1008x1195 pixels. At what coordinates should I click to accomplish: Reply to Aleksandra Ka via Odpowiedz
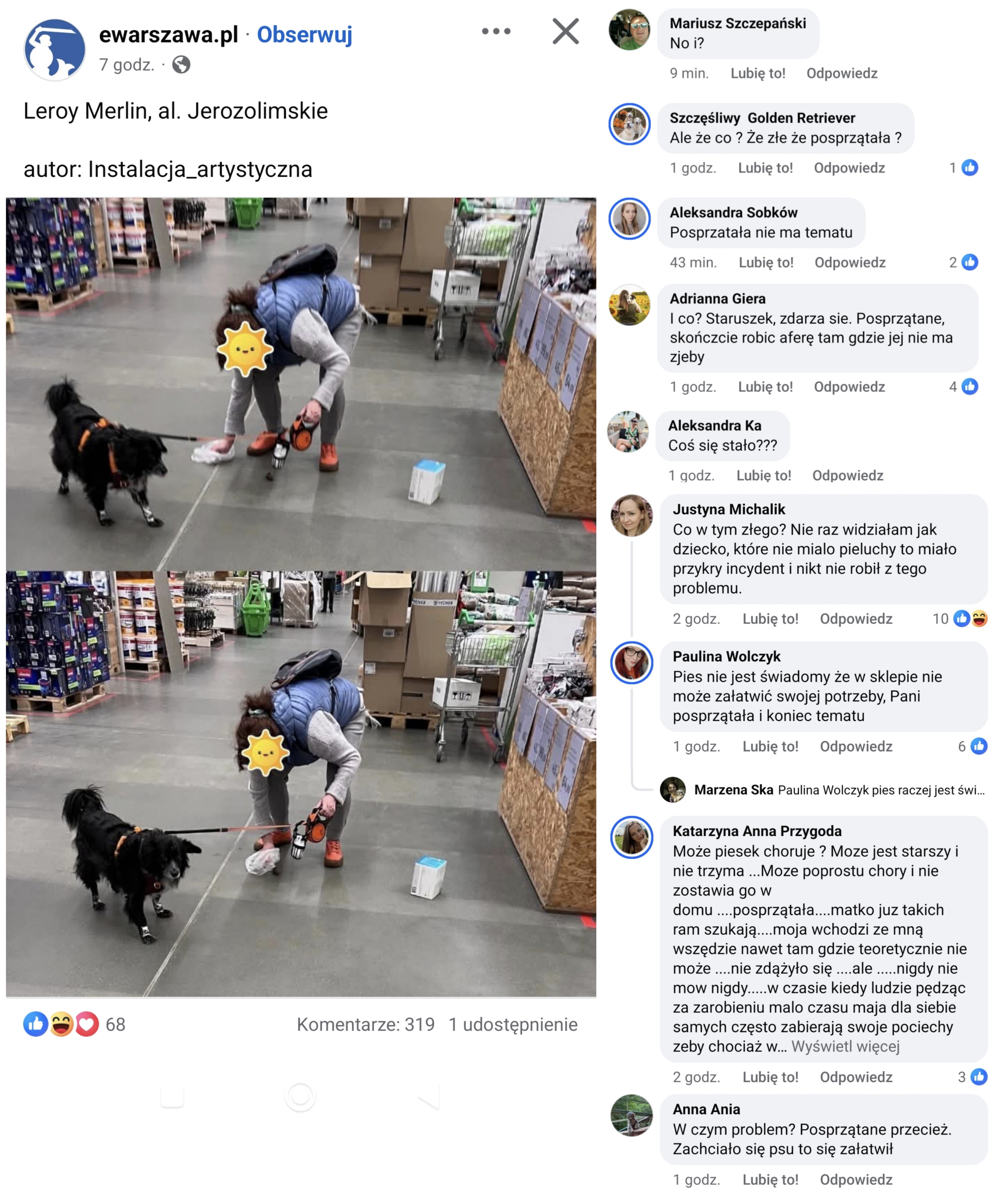point(848,476)
